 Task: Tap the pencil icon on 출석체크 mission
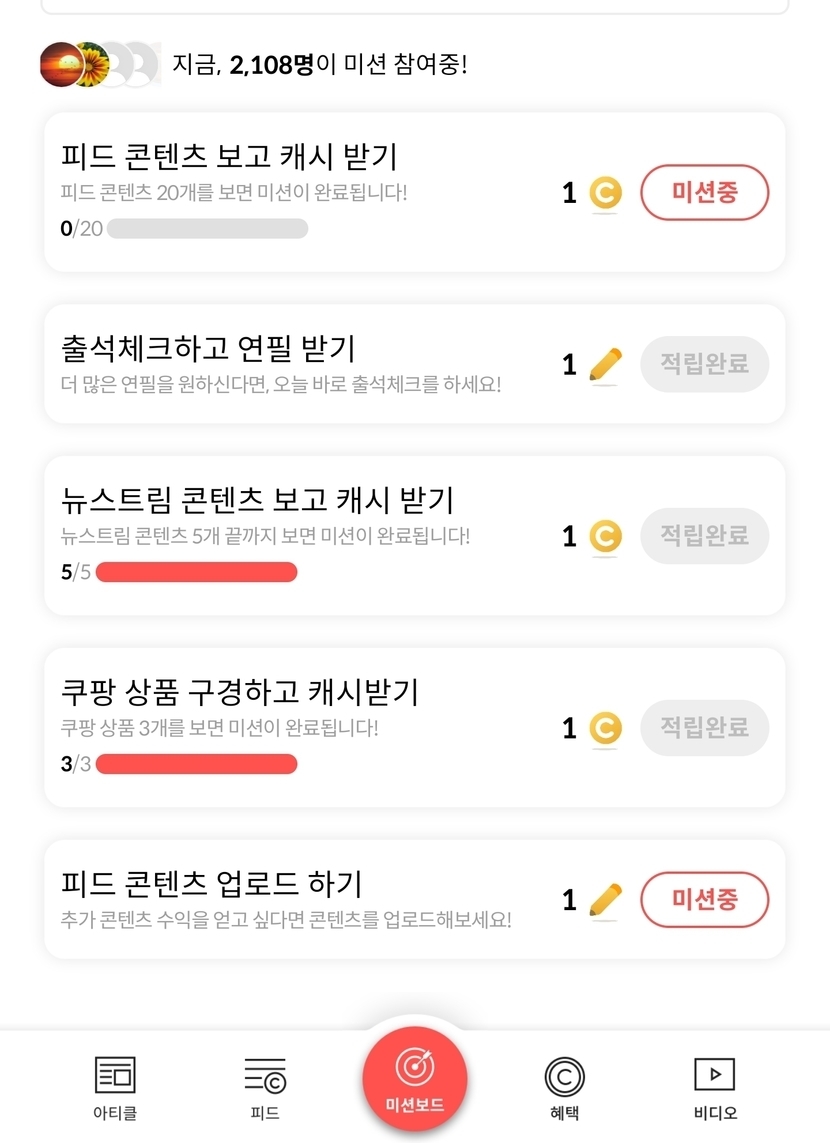click(605, 365)
